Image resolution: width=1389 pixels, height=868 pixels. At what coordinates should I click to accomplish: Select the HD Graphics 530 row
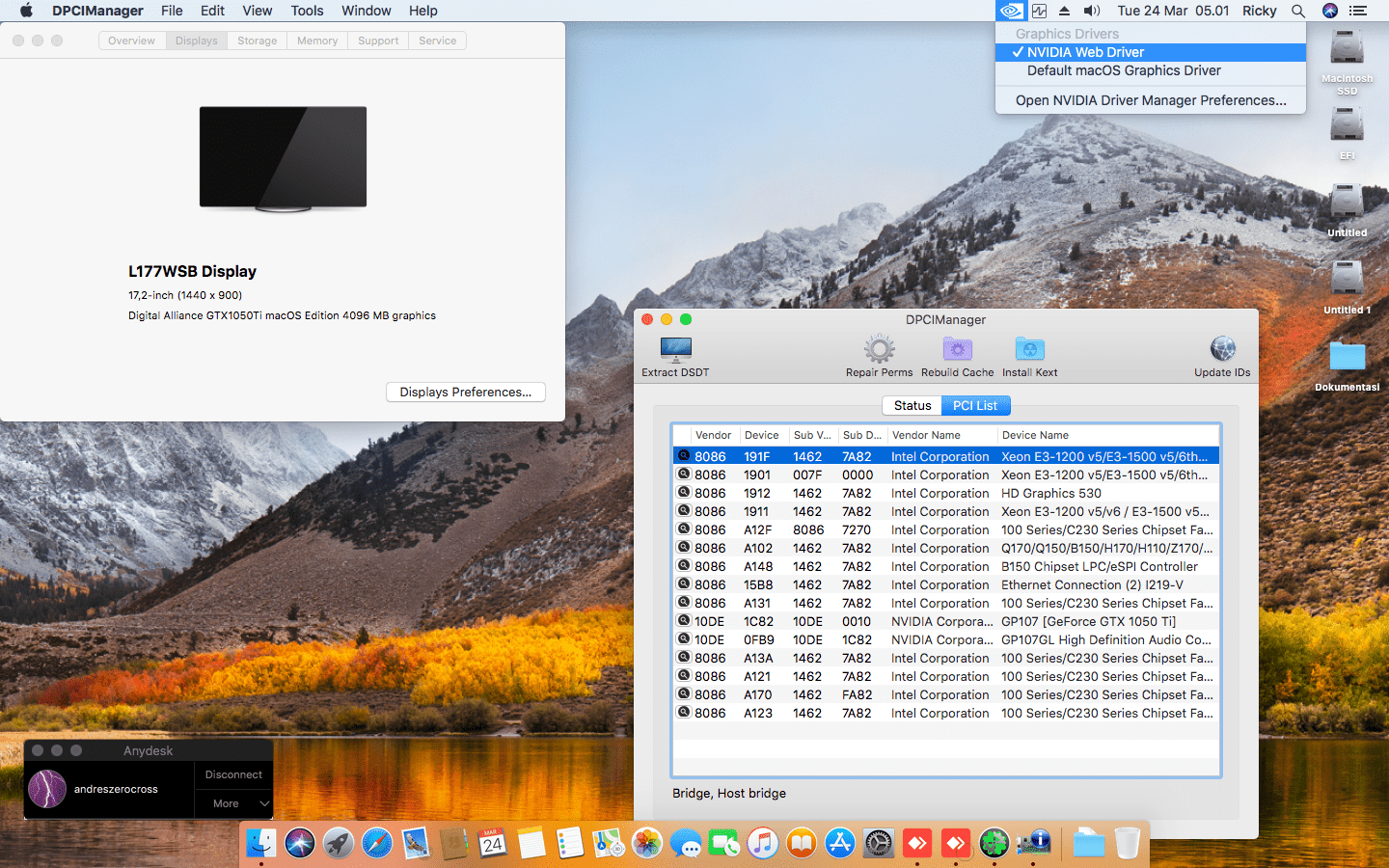coord(946,493)
